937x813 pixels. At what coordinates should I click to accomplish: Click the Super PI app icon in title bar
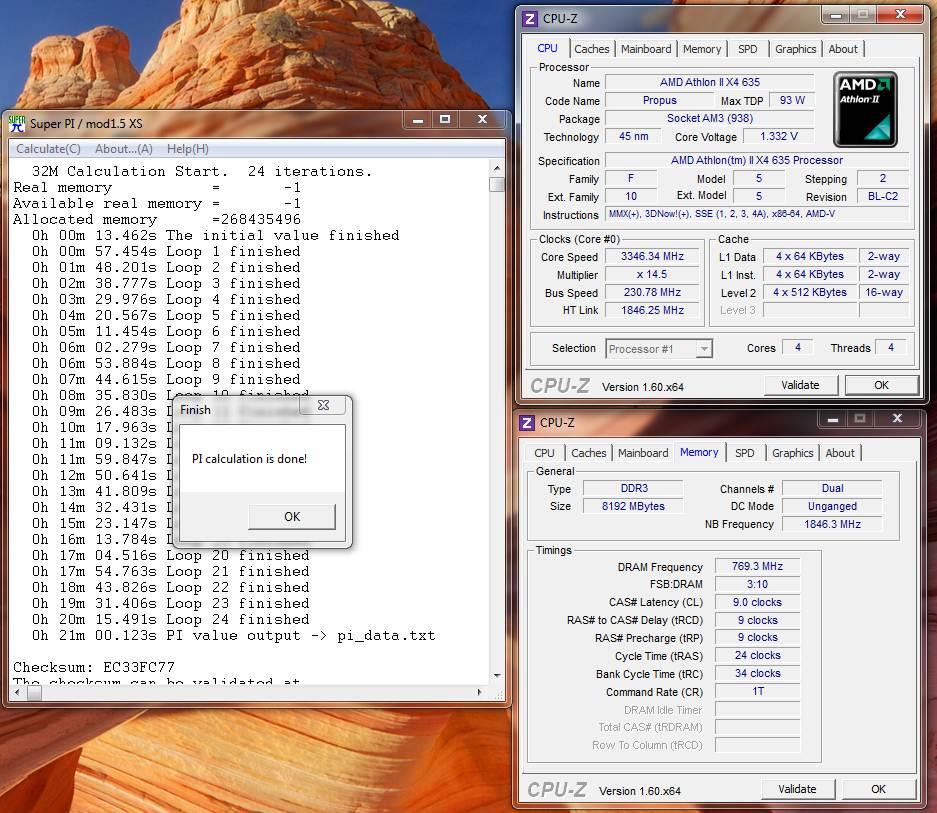pos(17,123)
